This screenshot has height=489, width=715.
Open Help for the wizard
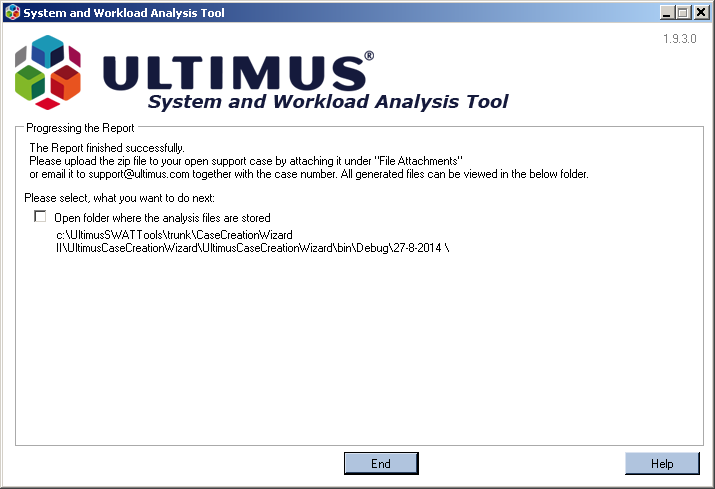click(662, 463)
